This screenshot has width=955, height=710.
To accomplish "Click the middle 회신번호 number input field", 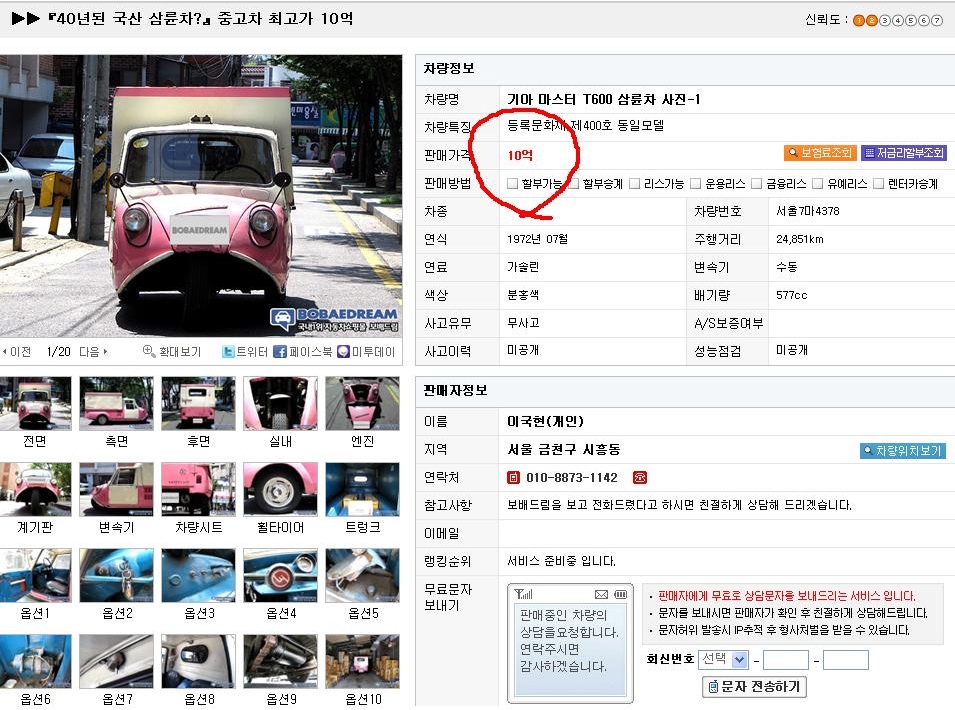I will click(785, 660).
